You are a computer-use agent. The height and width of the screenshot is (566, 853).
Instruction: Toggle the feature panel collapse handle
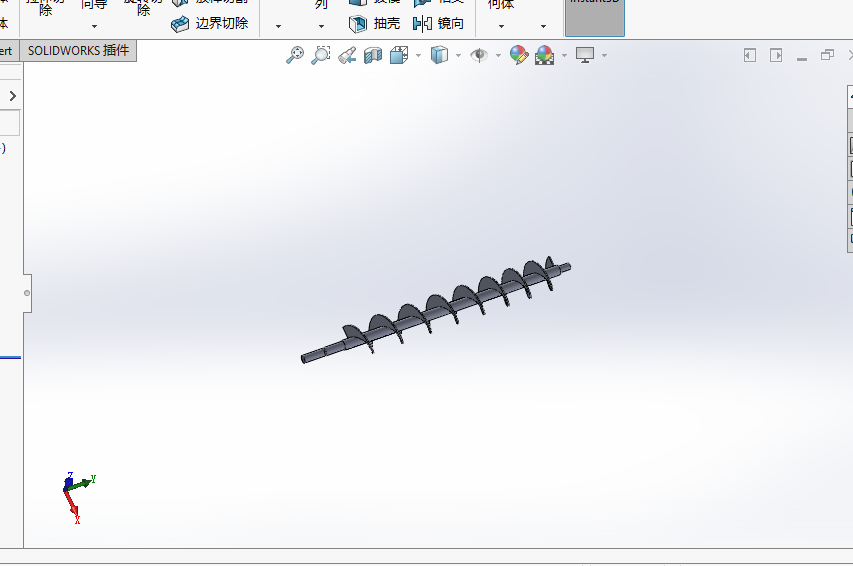[x=27, y=293]
